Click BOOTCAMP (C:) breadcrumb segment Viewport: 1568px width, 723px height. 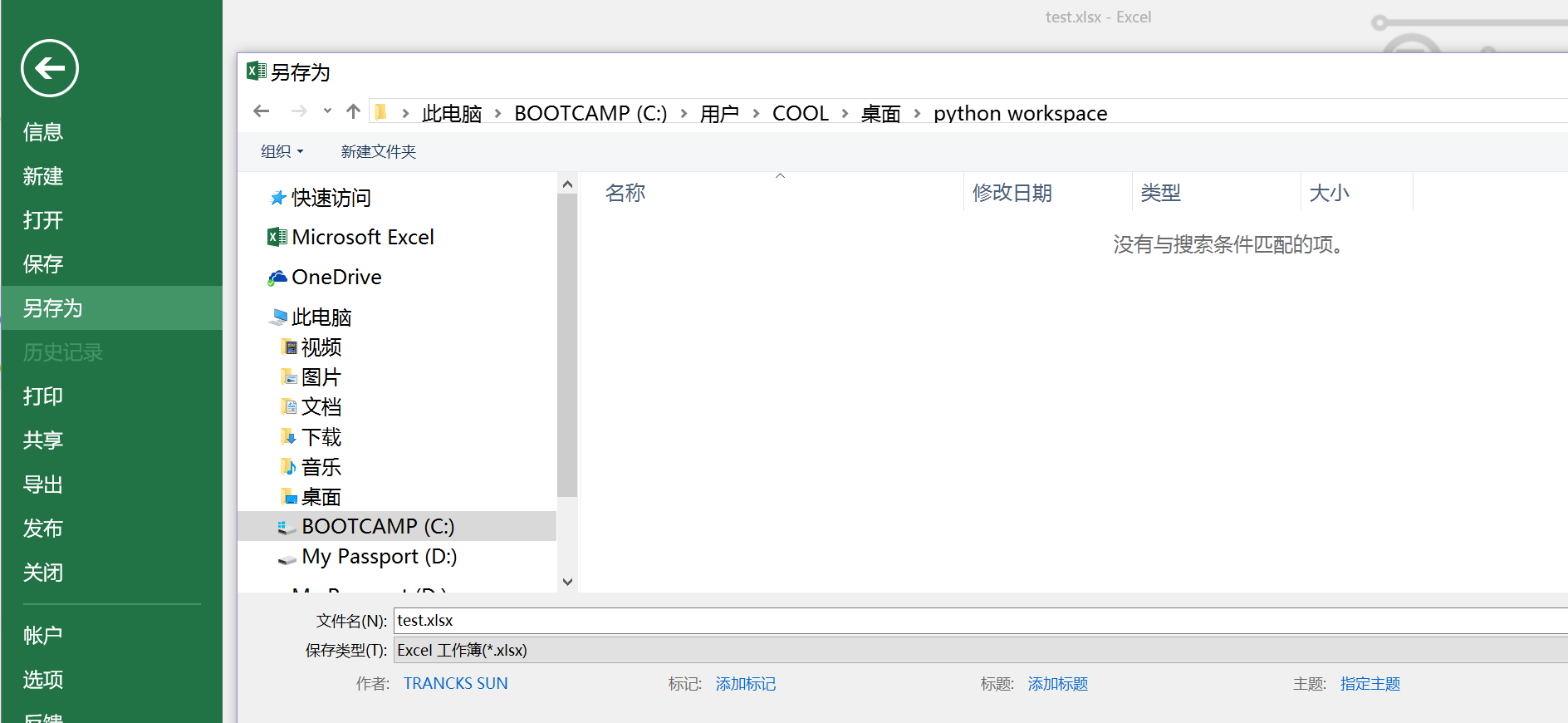tap(590, 113)
